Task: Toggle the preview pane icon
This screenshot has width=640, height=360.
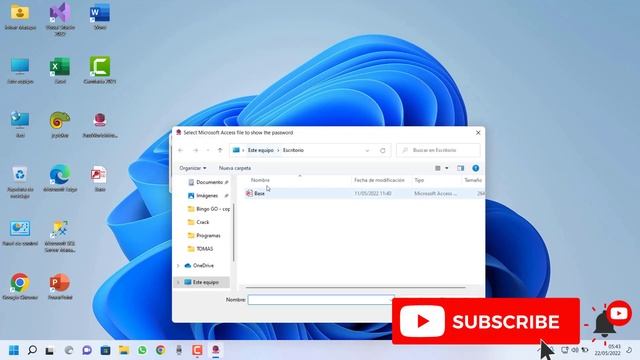Action: [460, 168]
